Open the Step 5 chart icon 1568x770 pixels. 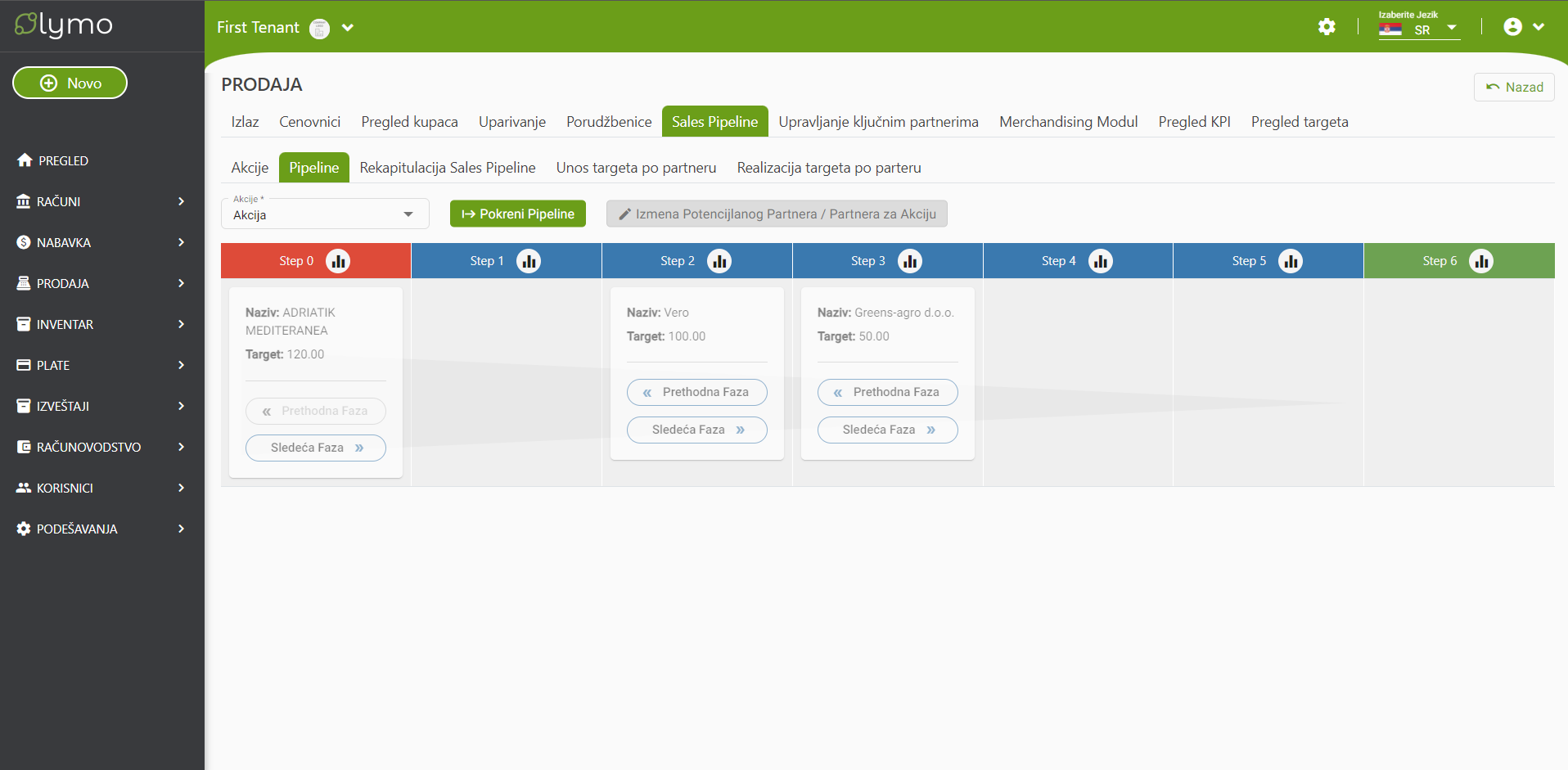point(1291,261)
